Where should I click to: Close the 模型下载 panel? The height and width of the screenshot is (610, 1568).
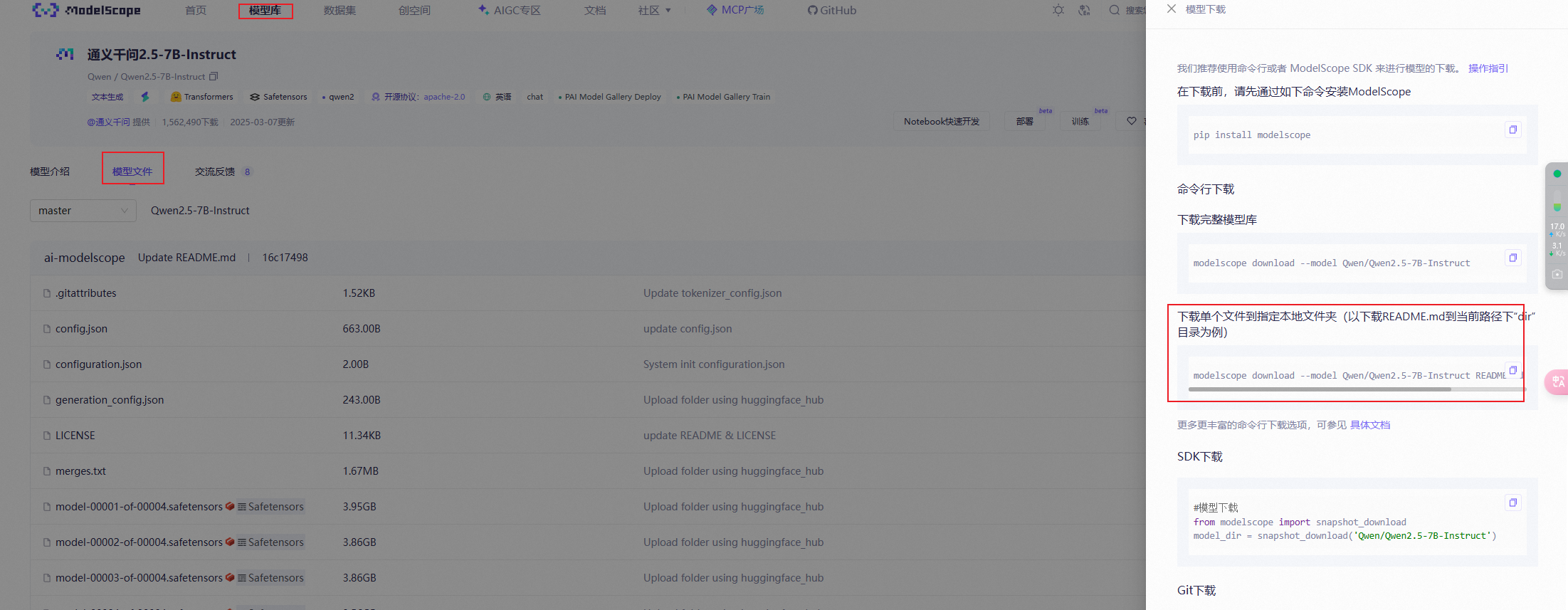pyautogui.click(x=1172, y=9)
